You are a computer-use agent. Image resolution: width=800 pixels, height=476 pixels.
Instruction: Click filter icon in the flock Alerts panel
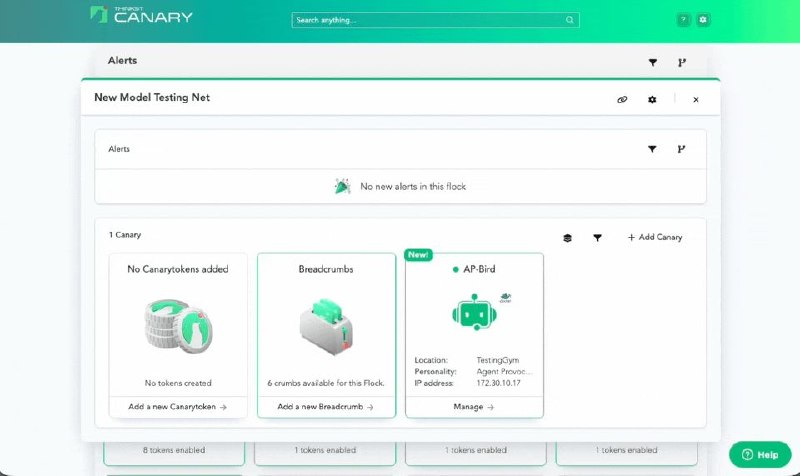pyautogui.click(x=652, y=149)
